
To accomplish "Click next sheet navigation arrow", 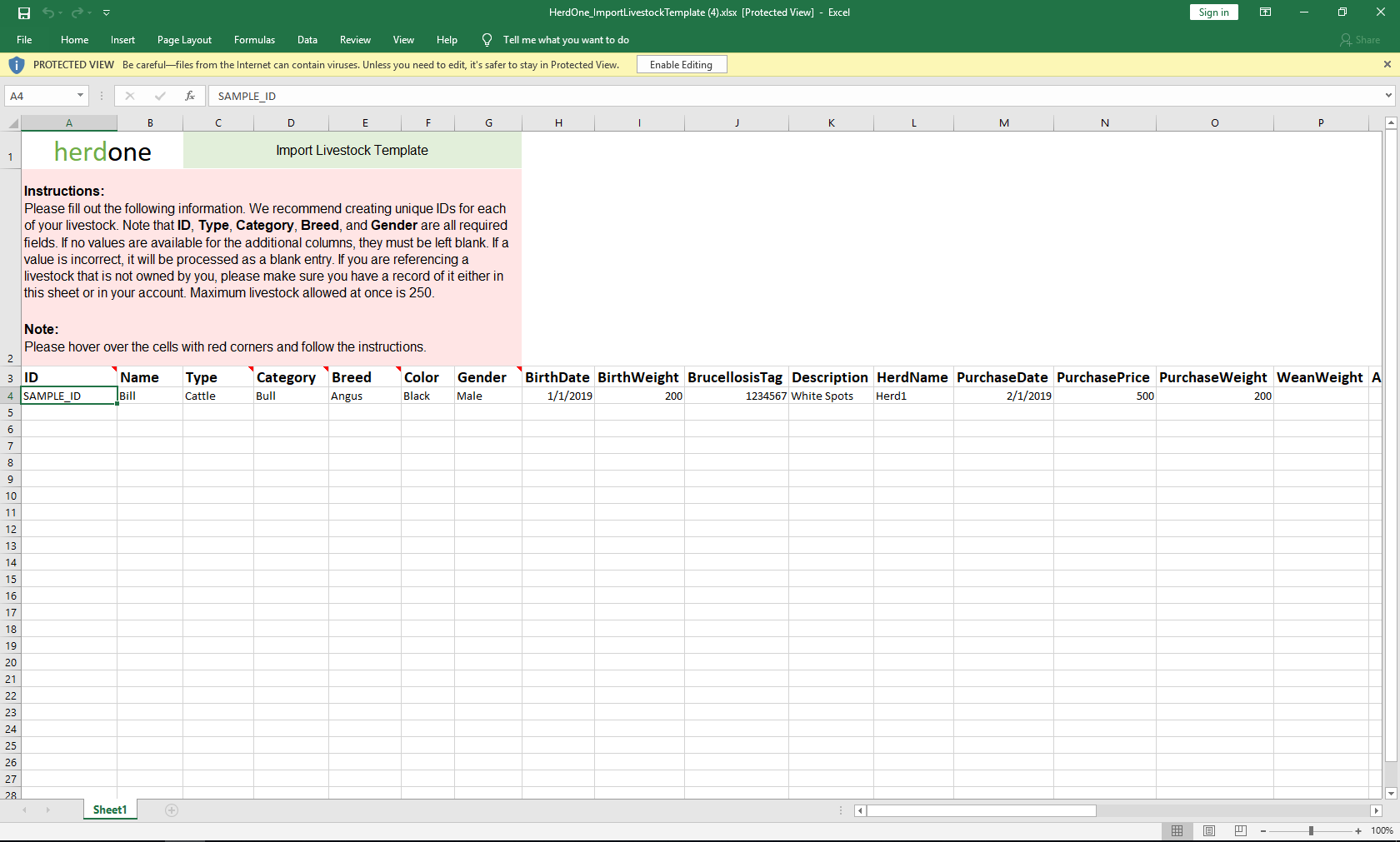I will (x=48, y=810).
